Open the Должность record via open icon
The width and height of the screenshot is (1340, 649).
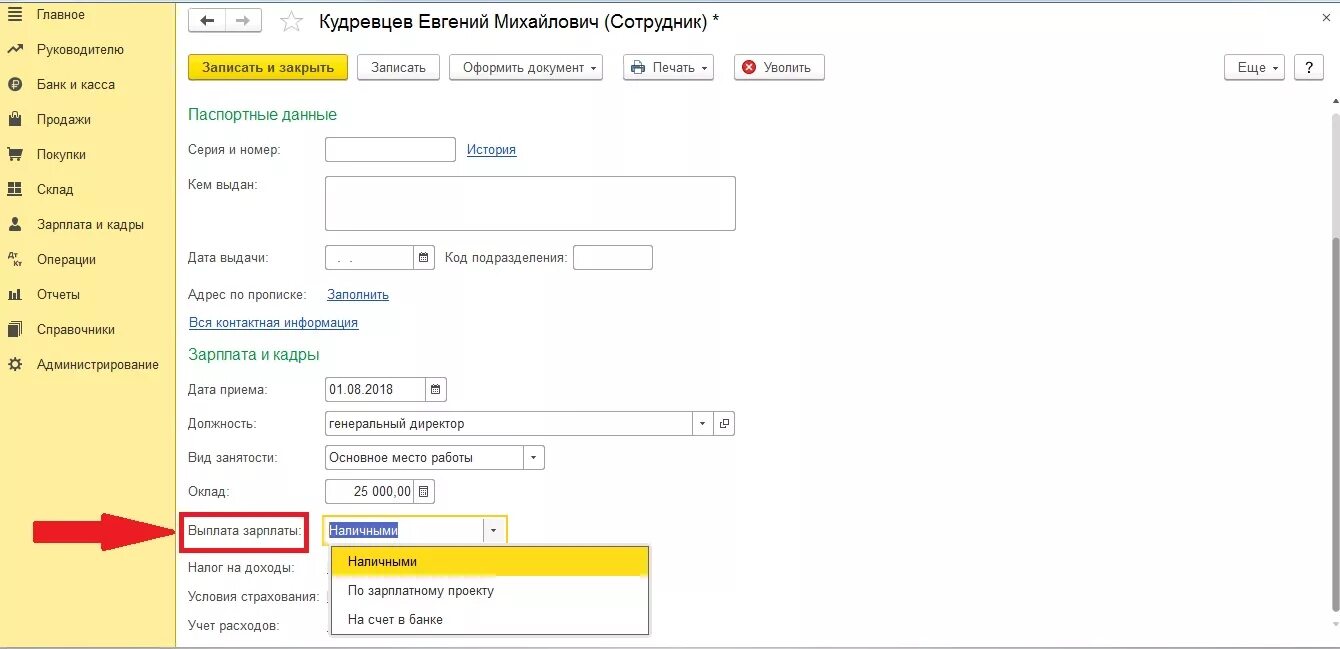click(x=725, y=423)
